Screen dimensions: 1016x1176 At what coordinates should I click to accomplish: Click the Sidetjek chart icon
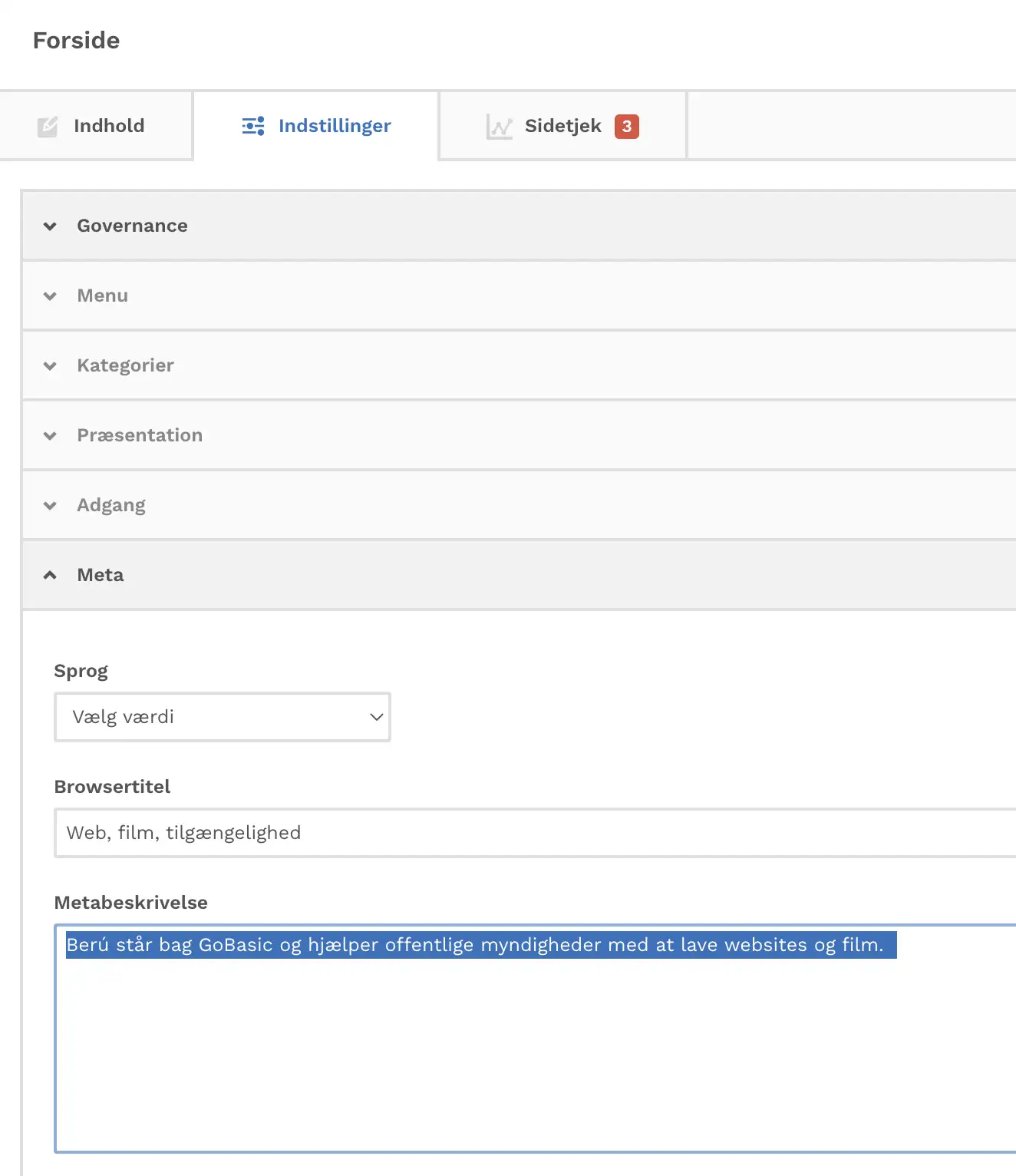coord(499,127)
